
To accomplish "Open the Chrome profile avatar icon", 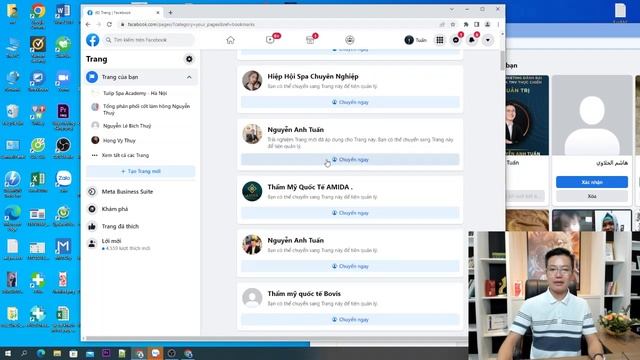I will tap(487, 24).
